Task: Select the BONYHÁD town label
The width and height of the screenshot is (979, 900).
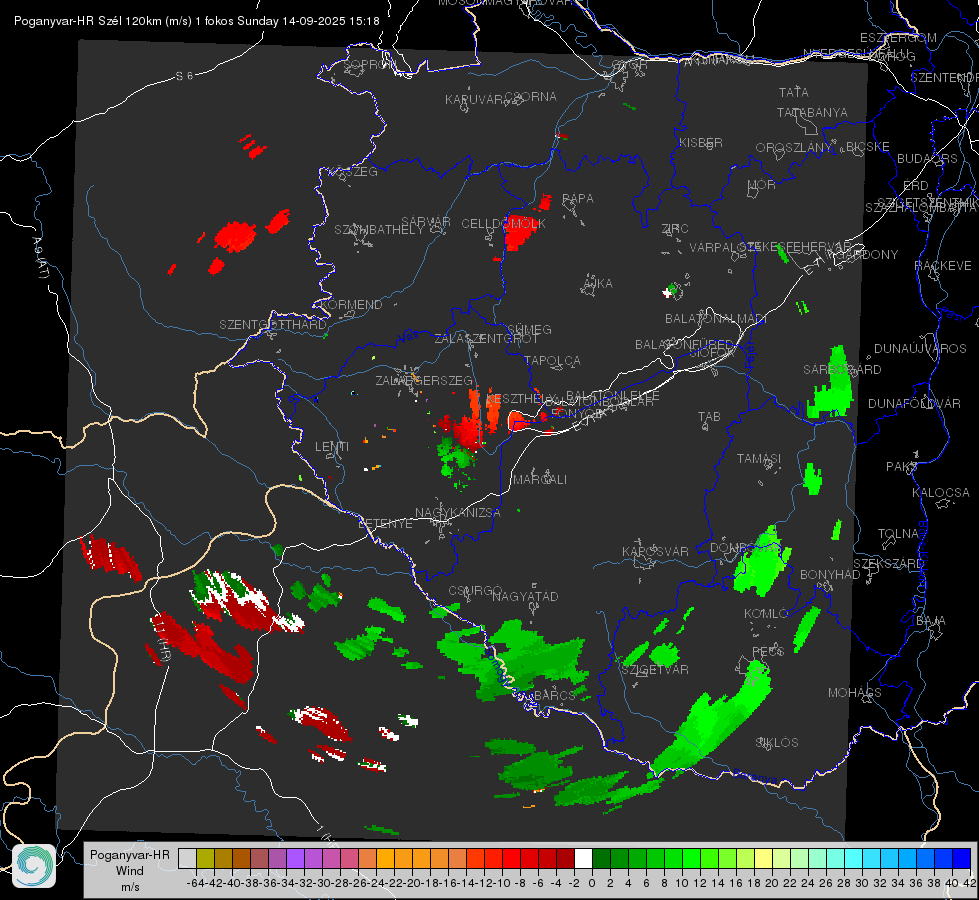Action: [x=830, y=575]
